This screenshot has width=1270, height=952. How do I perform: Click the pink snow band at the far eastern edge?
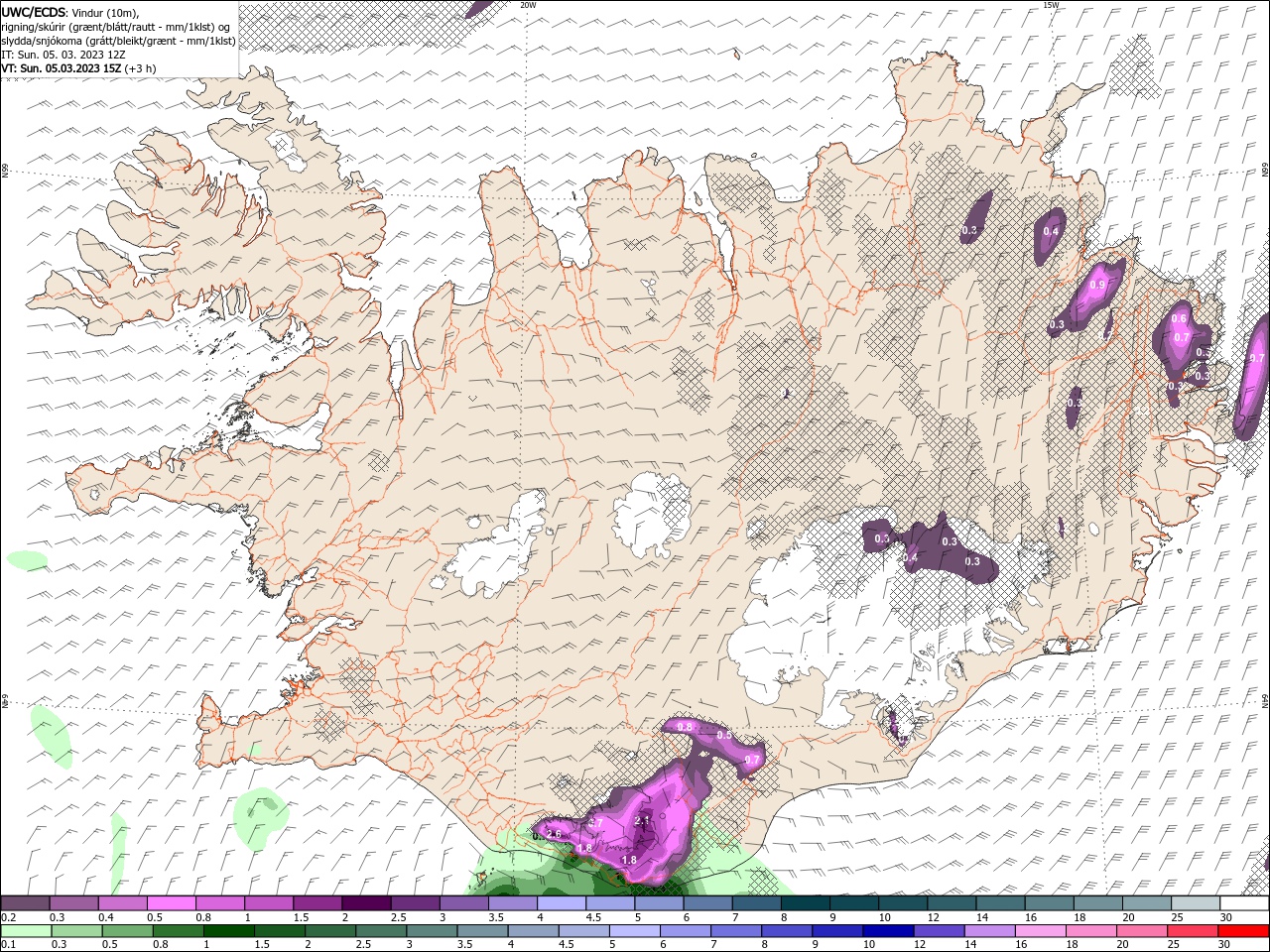pyautogui.click(x=1252, y=377)
